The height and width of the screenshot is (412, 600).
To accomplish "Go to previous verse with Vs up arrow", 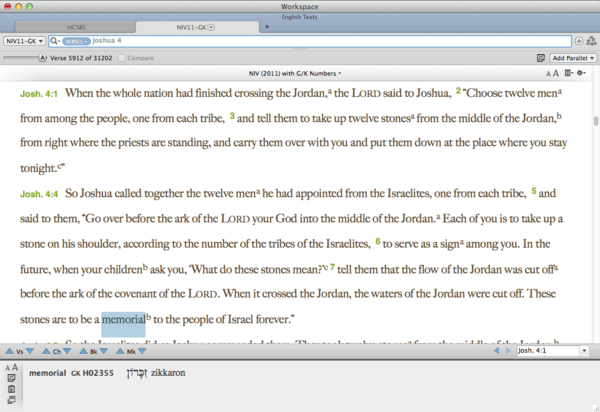I will (10, 351).
